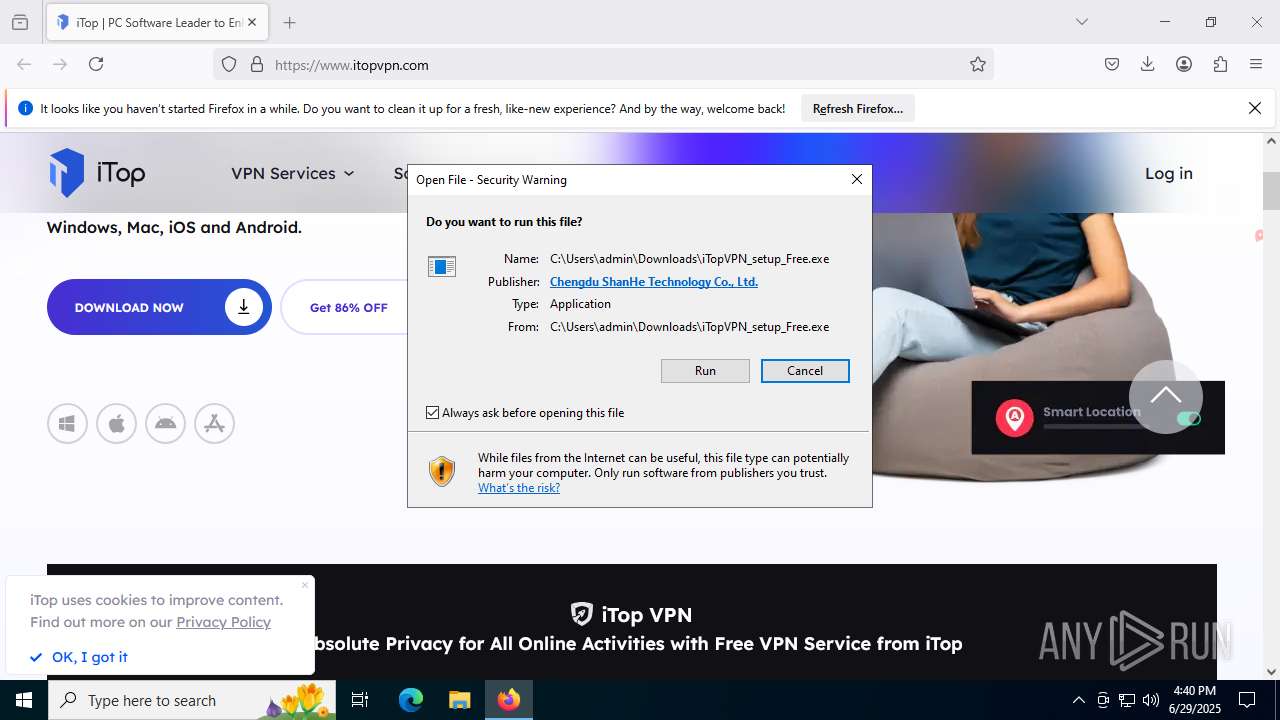
Task: Click the iTop logo in site header
Action: [x=97, y=173]
